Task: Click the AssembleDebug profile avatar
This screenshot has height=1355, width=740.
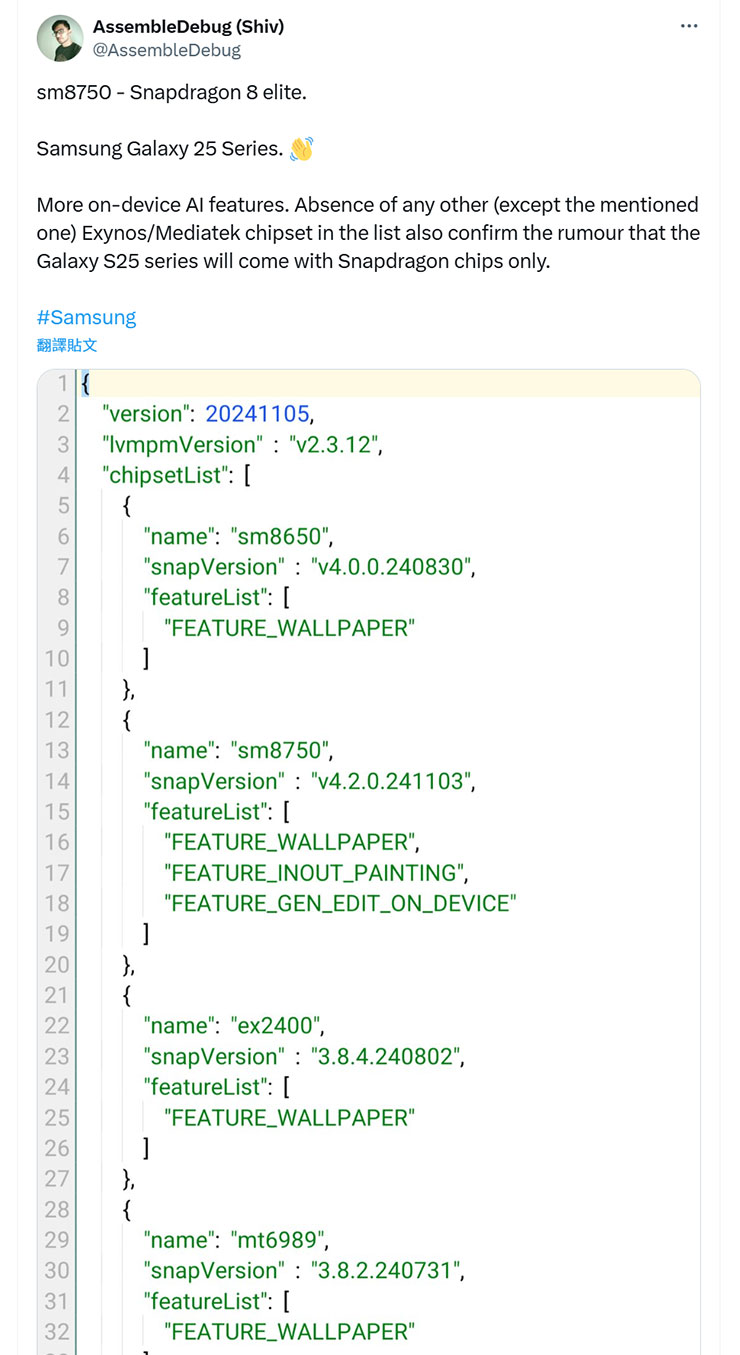Action: coord(60,38)
